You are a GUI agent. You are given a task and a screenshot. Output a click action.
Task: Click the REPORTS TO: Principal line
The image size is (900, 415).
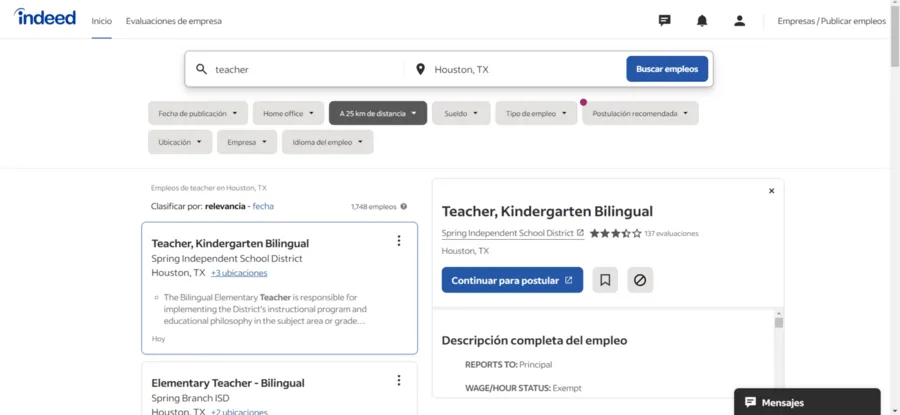[x=509, y=364]
